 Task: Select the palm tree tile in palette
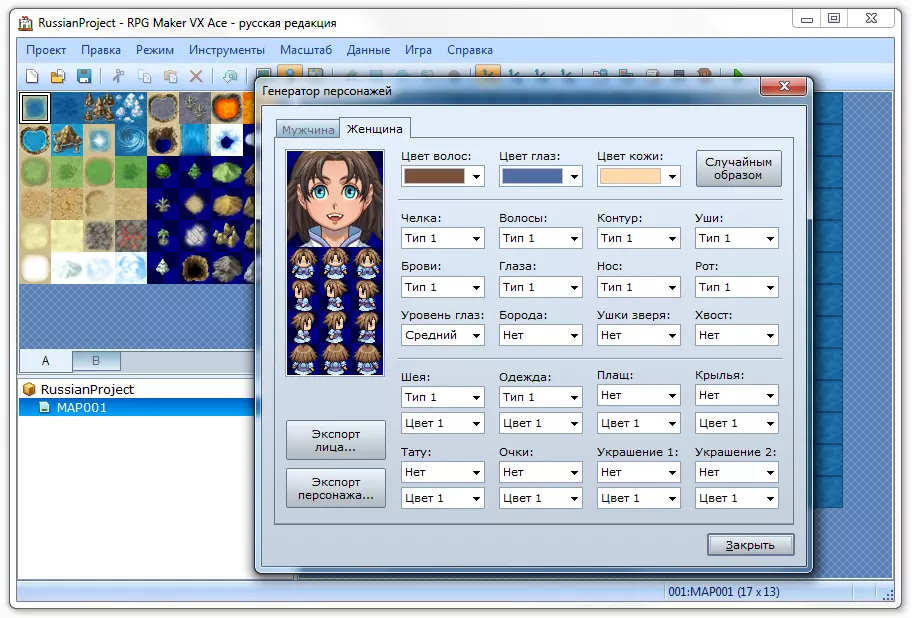[x=163, y=236]
